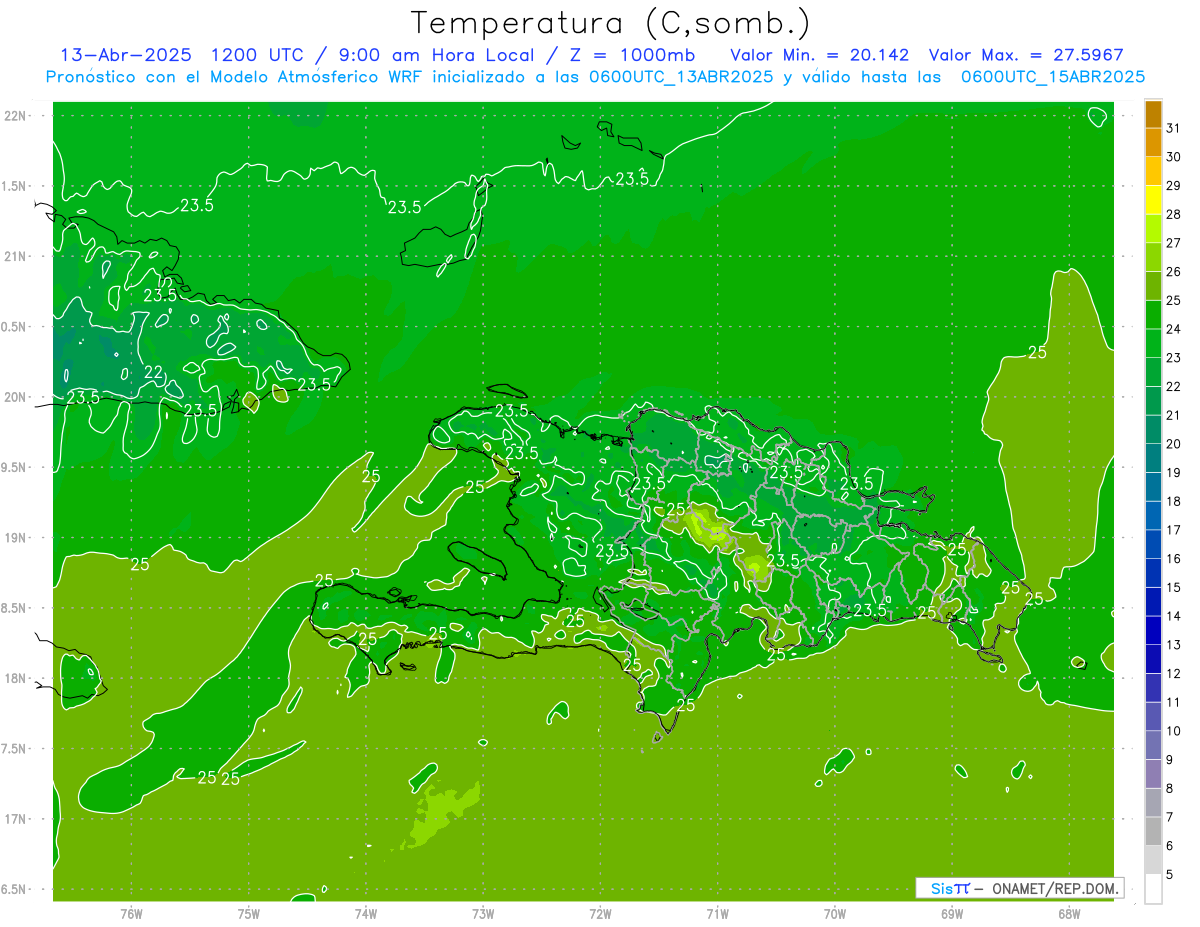This screenshot has width=1200, height=927.
Task: Click the dark blue swatch between 12 and 13
Action: [1153, 659]
